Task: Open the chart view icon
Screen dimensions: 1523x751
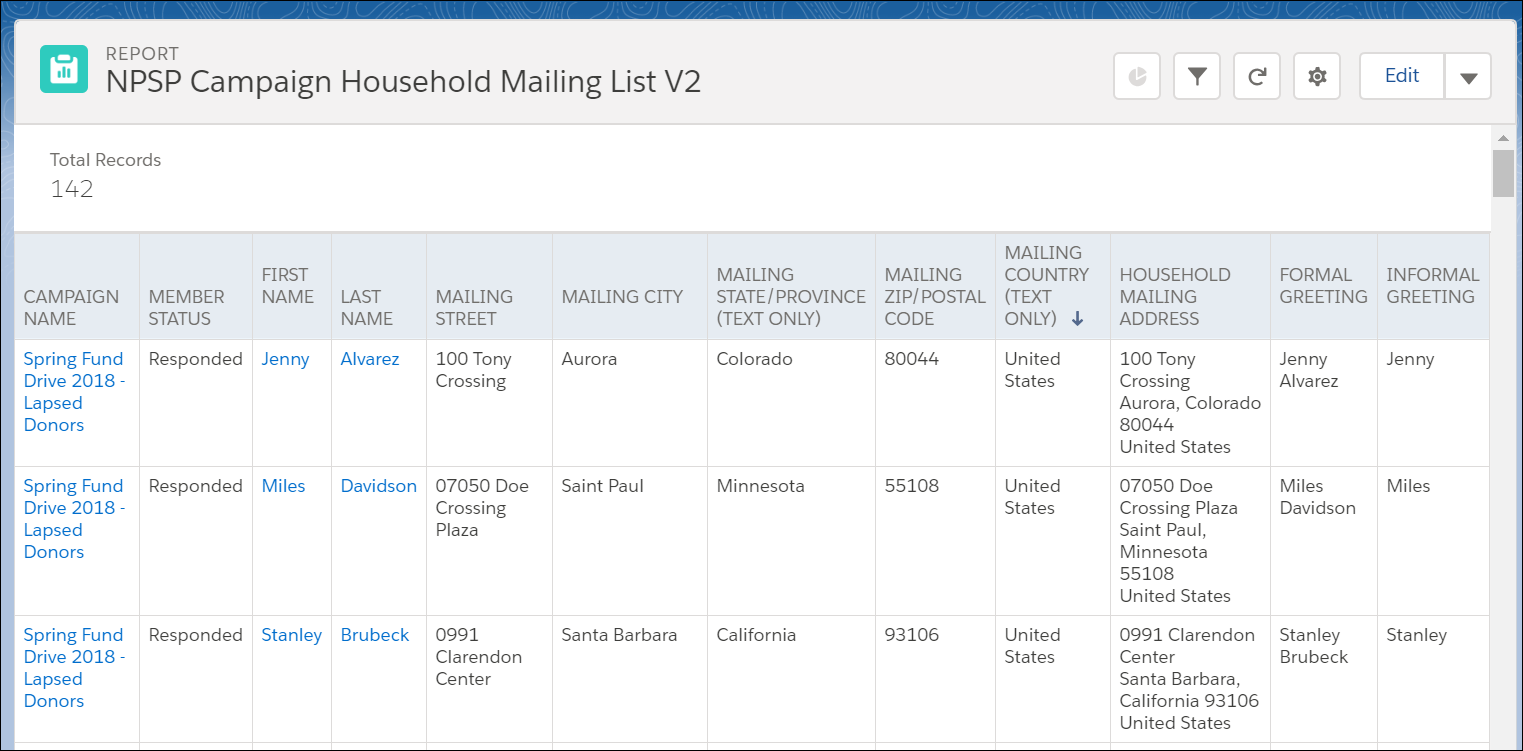Action: tap(1136, 75)
